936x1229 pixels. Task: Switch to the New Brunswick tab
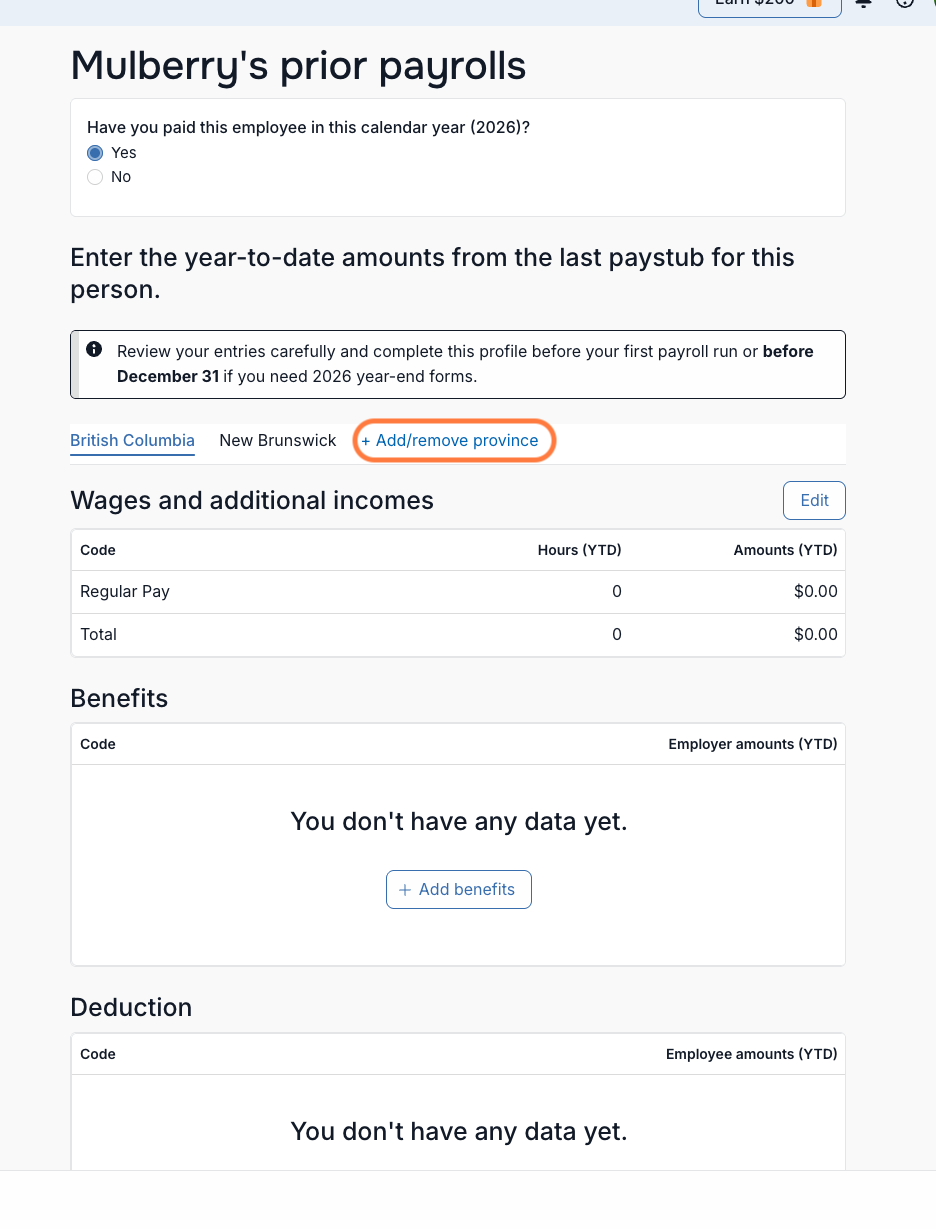point(278,440)
